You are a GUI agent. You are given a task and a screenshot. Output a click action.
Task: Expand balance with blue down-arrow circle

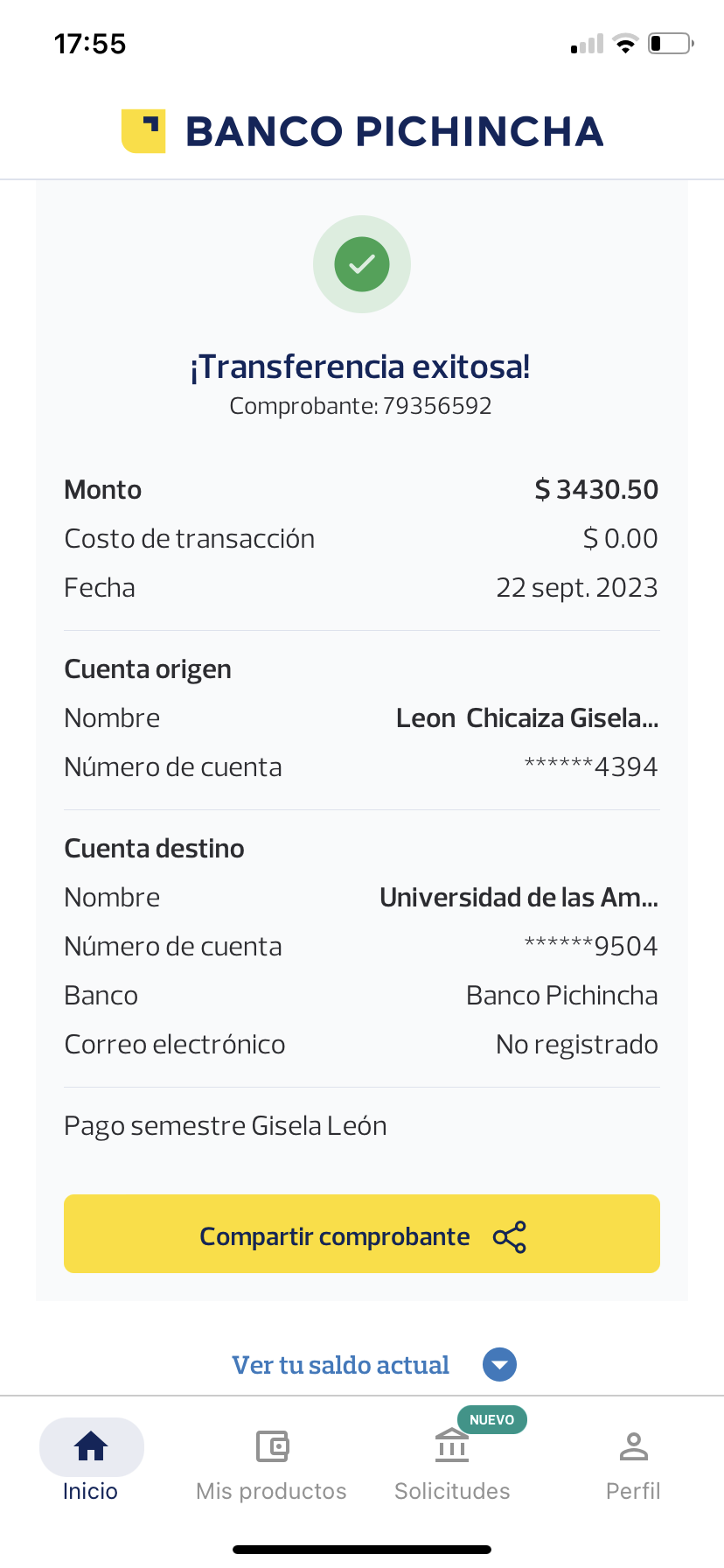[x=499, y=1365]
